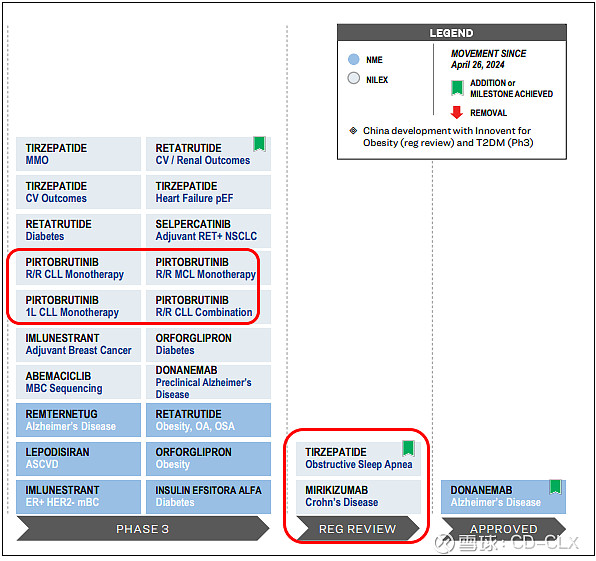The height and width of the screenshot is (561, 596).
Task: Click the red Removal arrow in legend
Action: (457, 113)
